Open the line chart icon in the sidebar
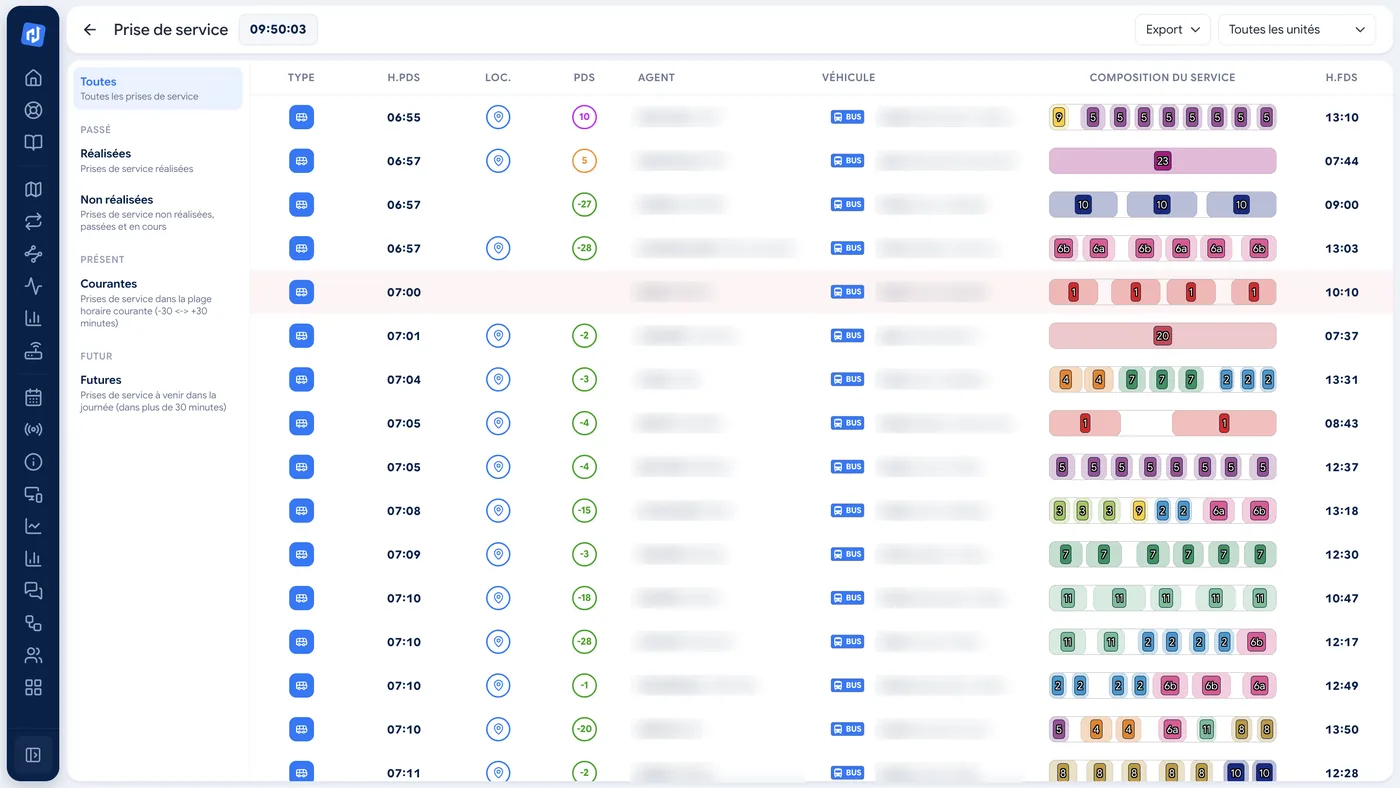This screenshot has width=1400, height=788. coord(33,526)
